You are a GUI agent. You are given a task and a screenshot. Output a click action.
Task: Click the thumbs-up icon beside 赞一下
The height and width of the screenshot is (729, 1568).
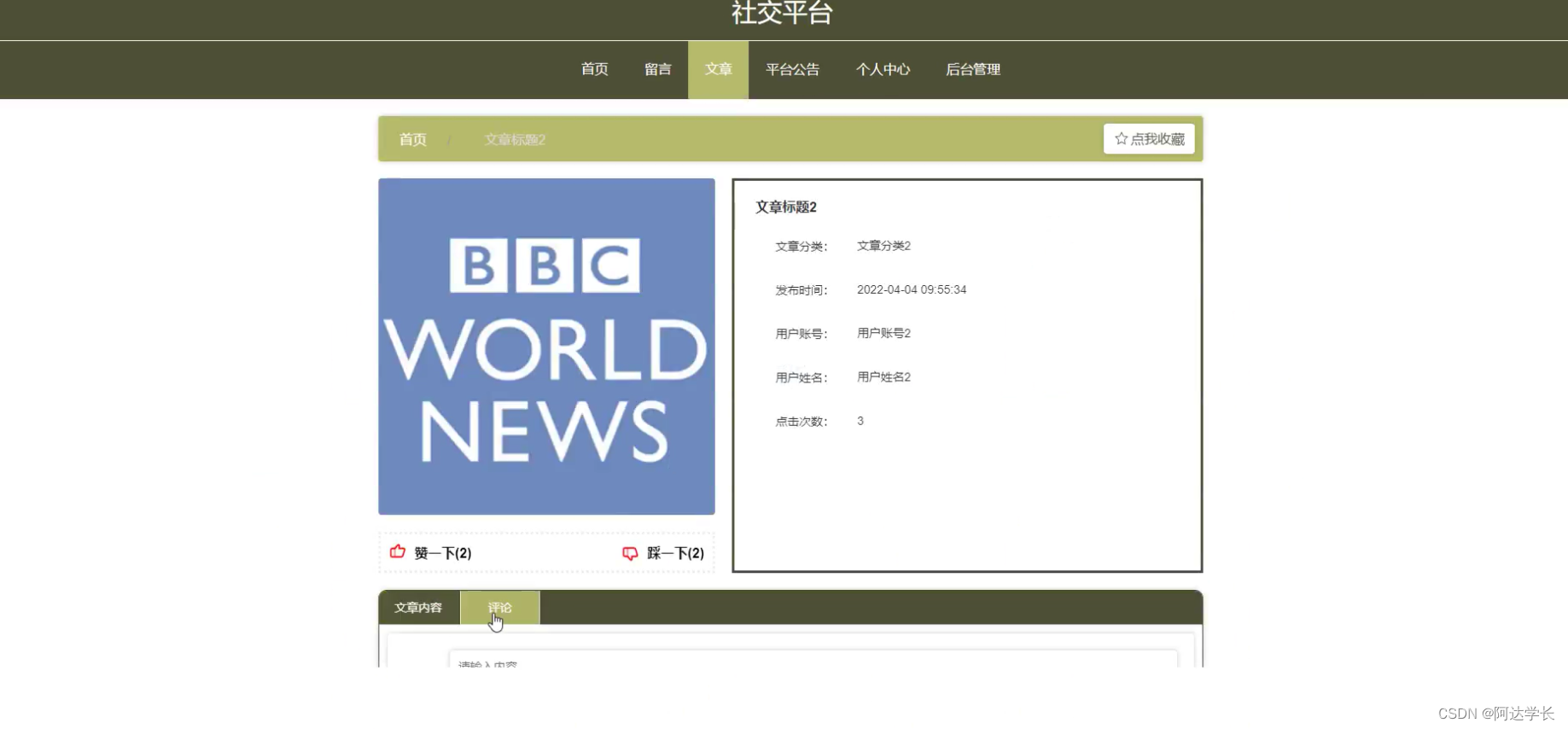tap(398, 551)
